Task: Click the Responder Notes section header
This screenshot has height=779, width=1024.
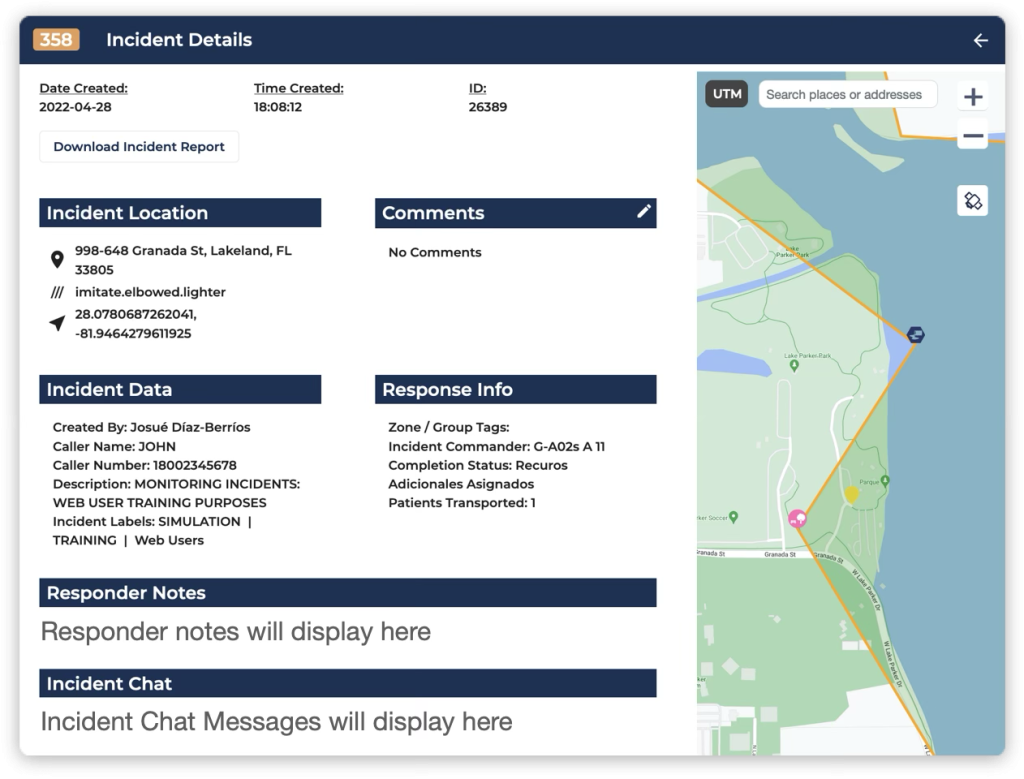Action: 348,593
